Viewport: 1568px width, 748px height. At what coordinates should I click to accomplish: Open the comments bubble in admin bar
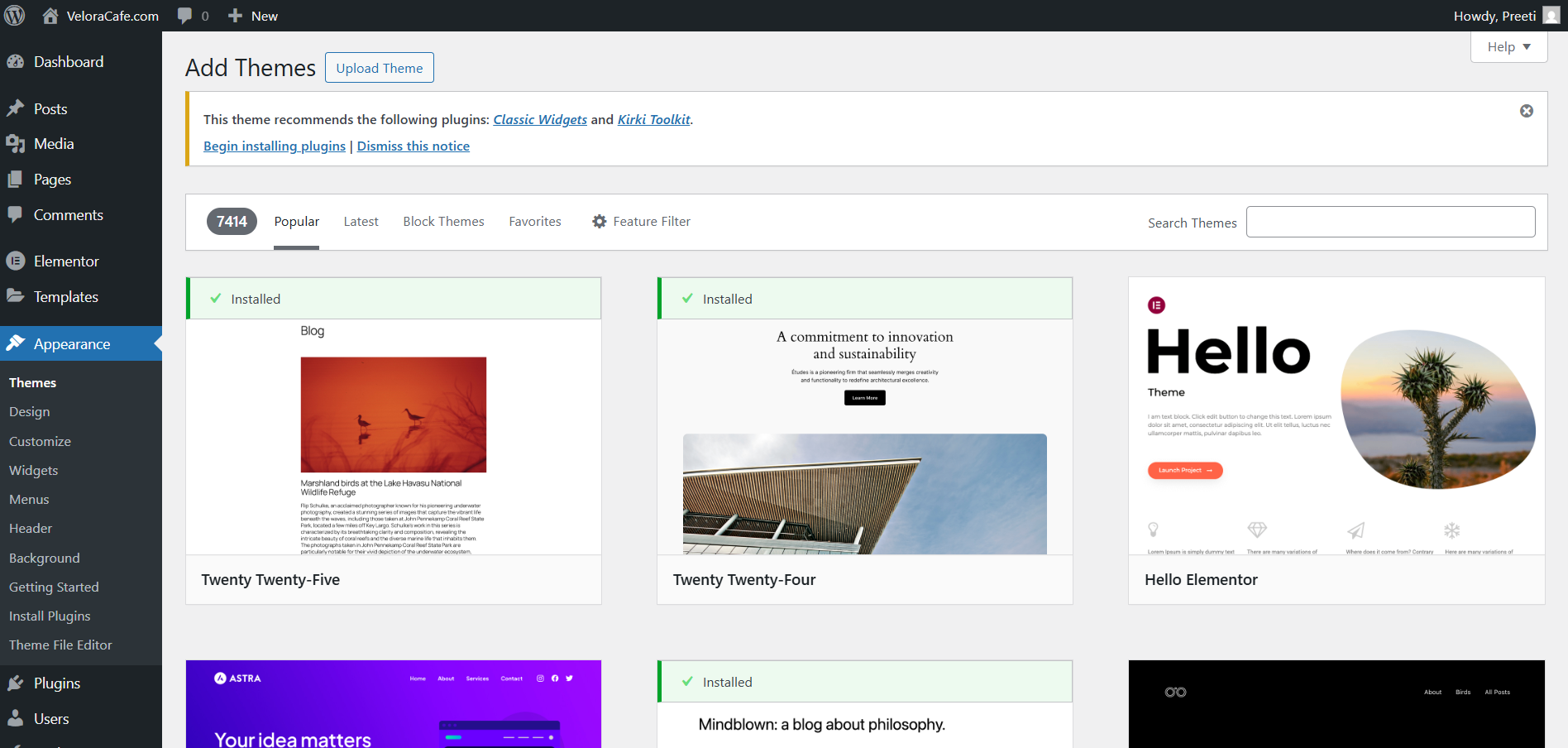coord(184,16)
